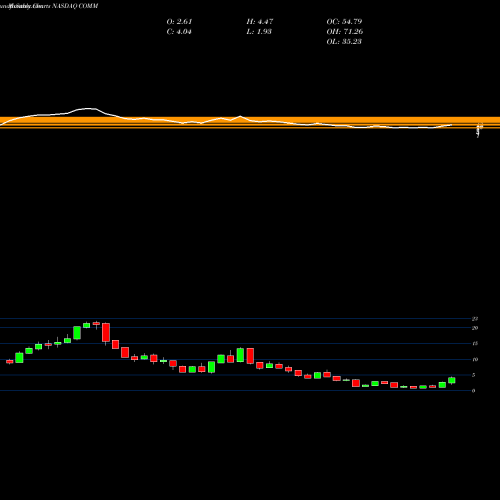
Task: Click the peak of the white indicator line
Action: [x=88, y=108]
